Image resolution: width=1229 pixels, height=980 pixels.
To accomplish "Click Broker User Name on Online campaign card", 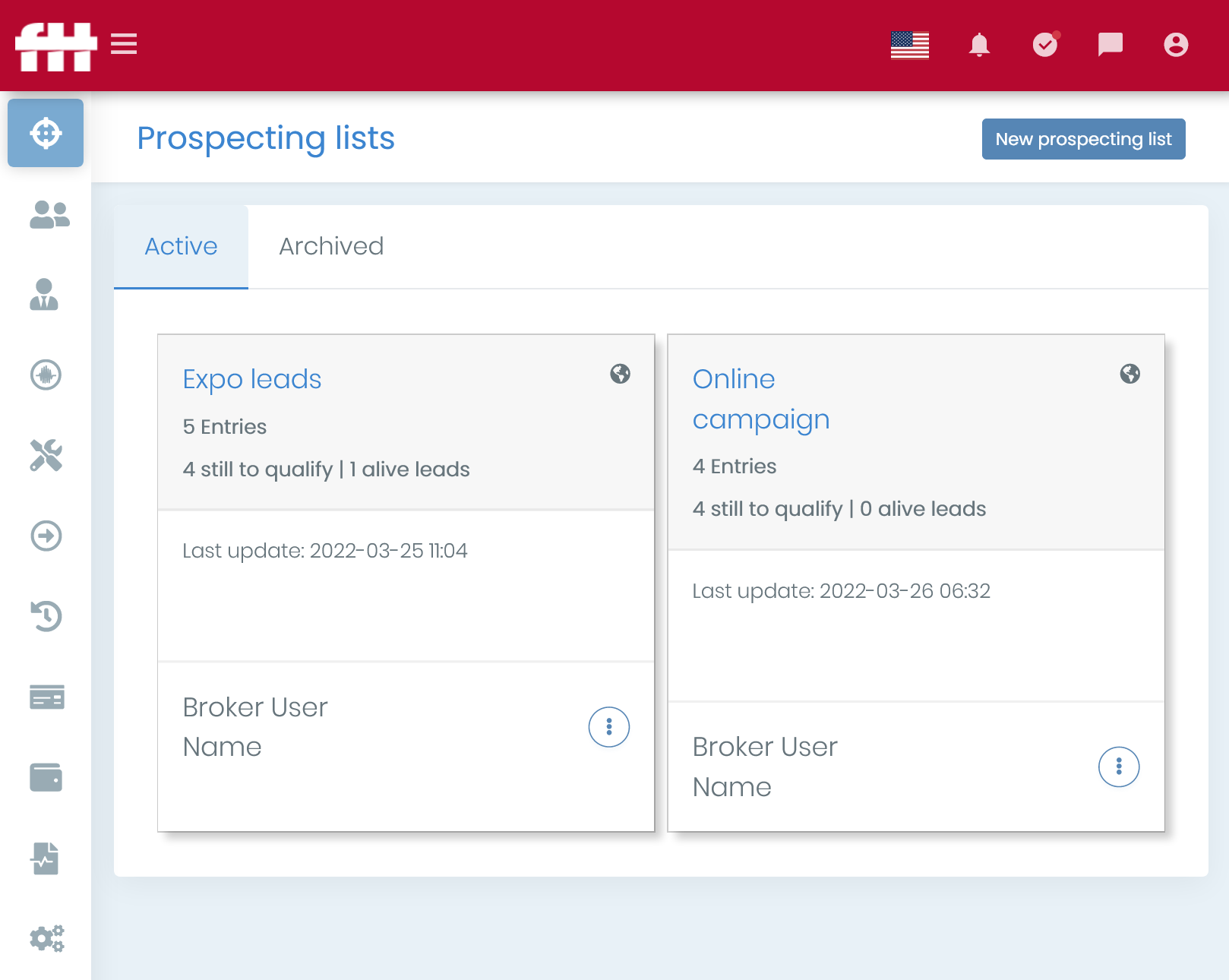I will click(765, 767).
